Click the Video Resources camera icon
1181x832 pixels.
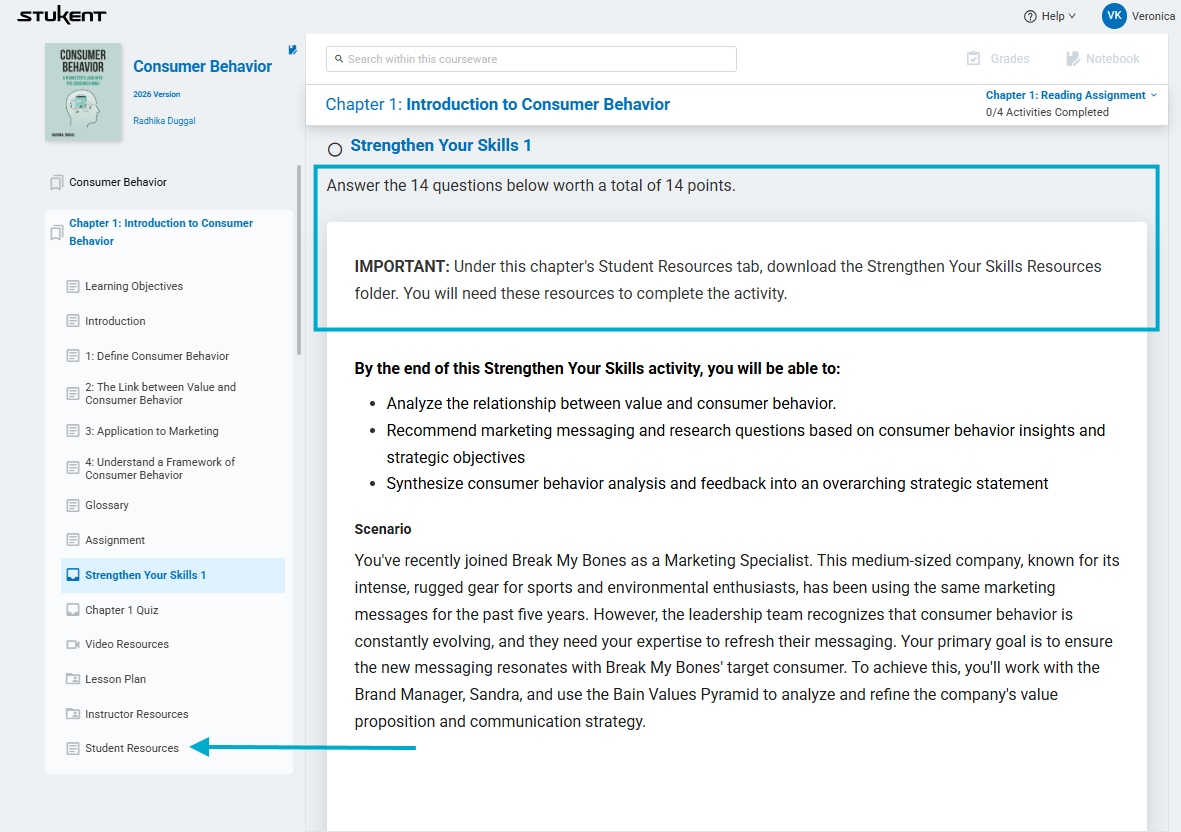73,644
